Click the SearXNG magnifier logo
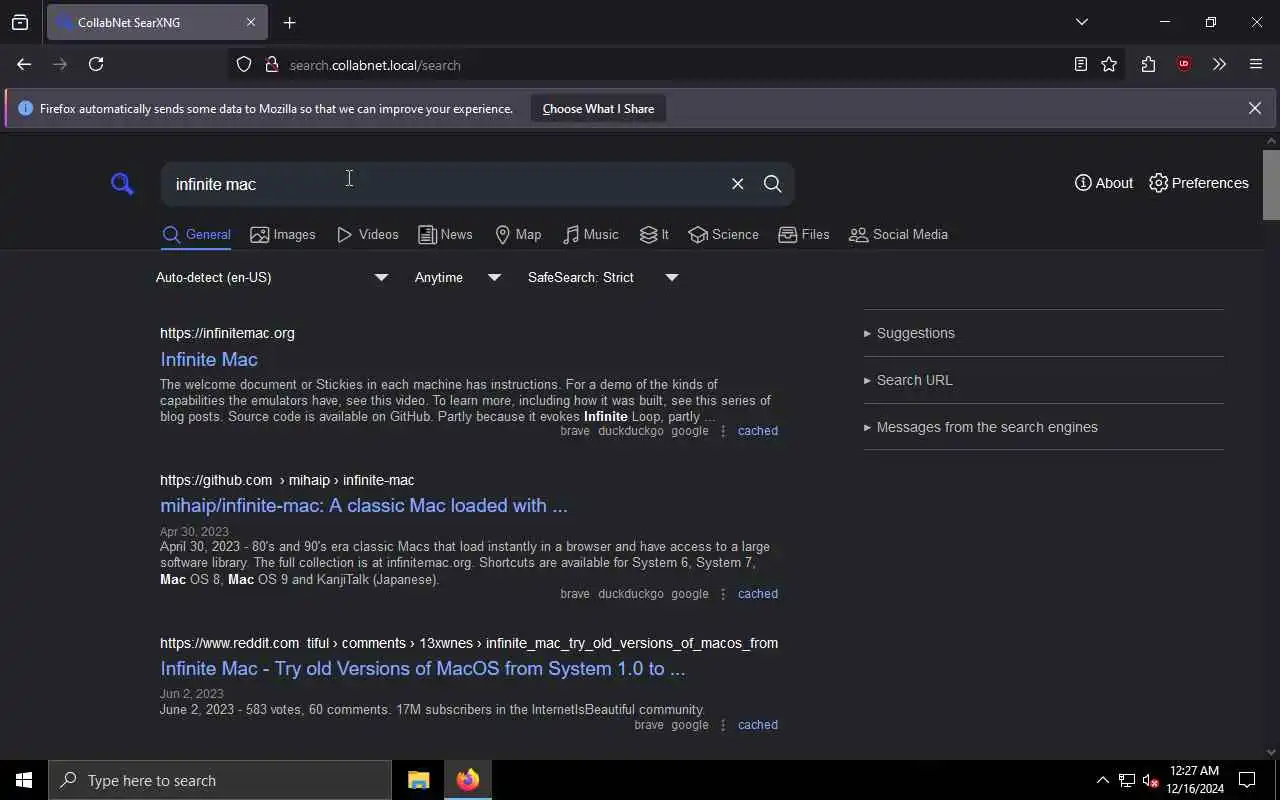1280x800 pixels. tap(122, 184)
